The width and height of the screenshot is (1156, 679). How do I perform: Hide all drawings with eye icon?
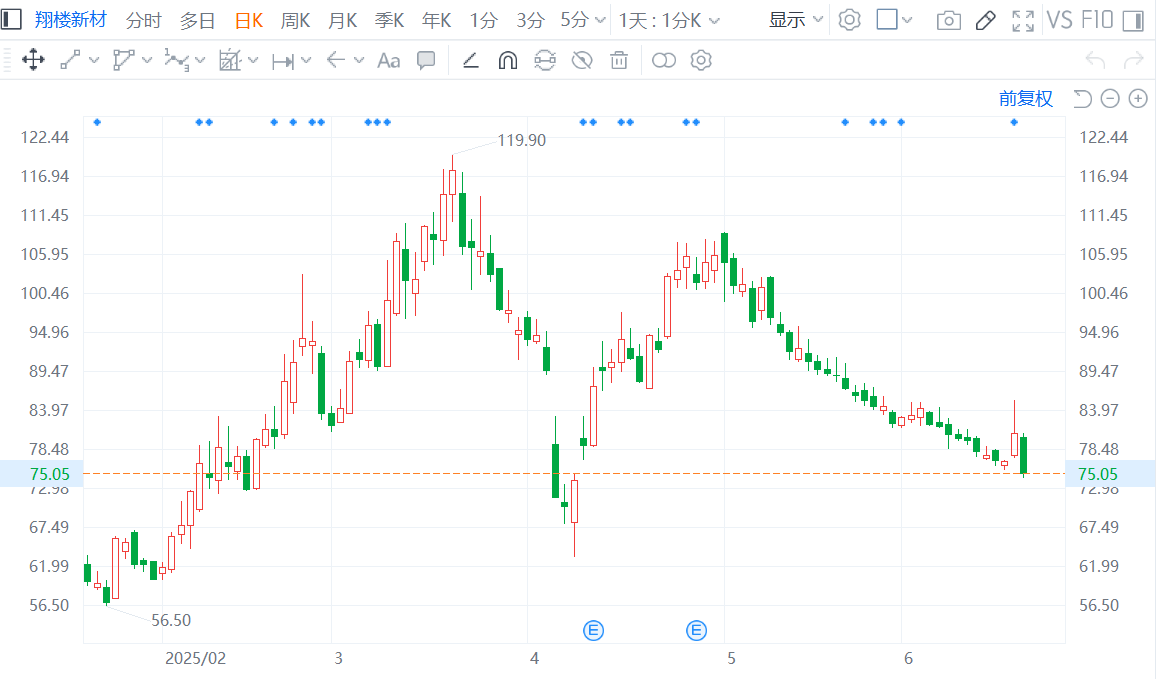tap(582, 60)
